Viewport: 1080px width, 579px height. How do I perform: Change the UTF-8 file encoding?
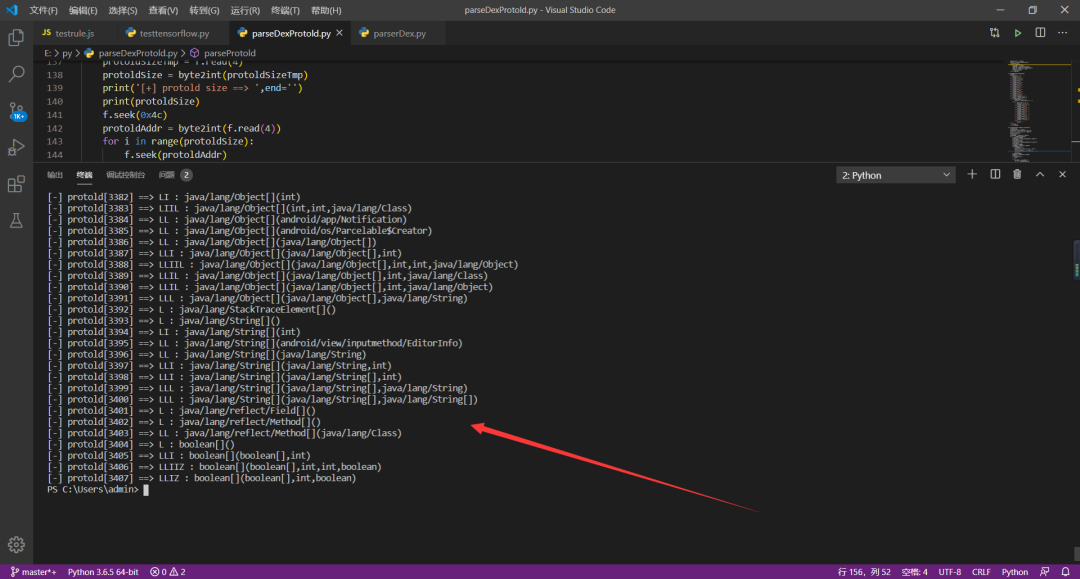tap(949, 572)
